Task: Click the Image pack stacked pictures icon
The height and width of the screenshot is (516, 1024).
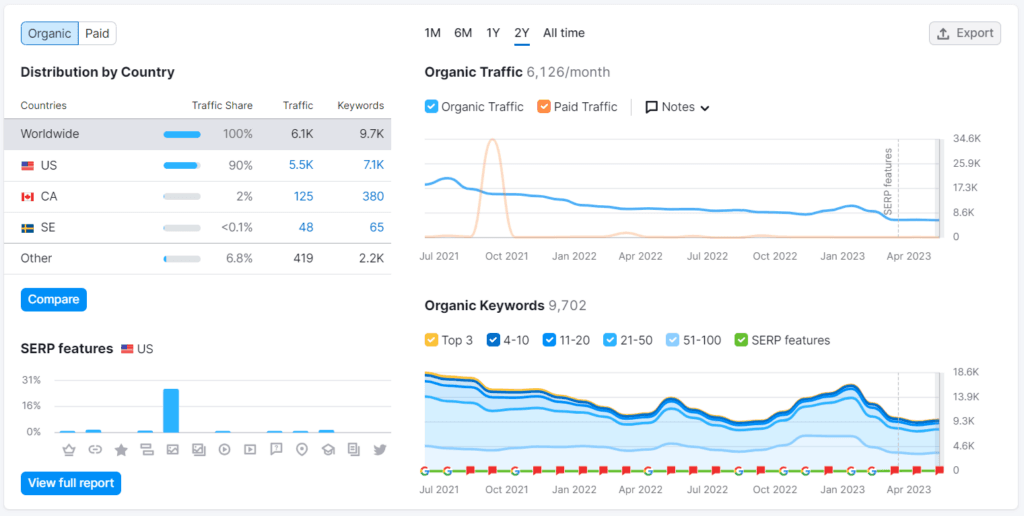Action: coord(199,449)
